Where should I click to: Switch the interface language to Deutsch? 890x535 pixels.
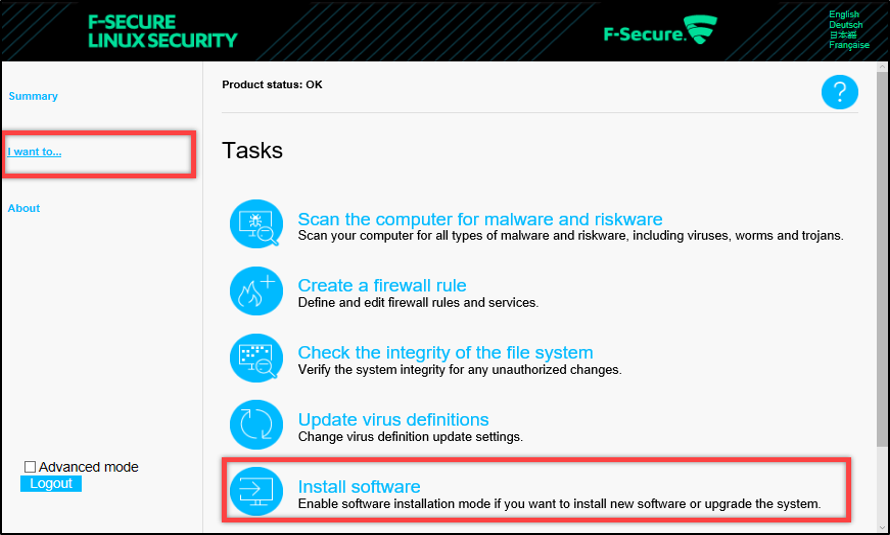846,25
